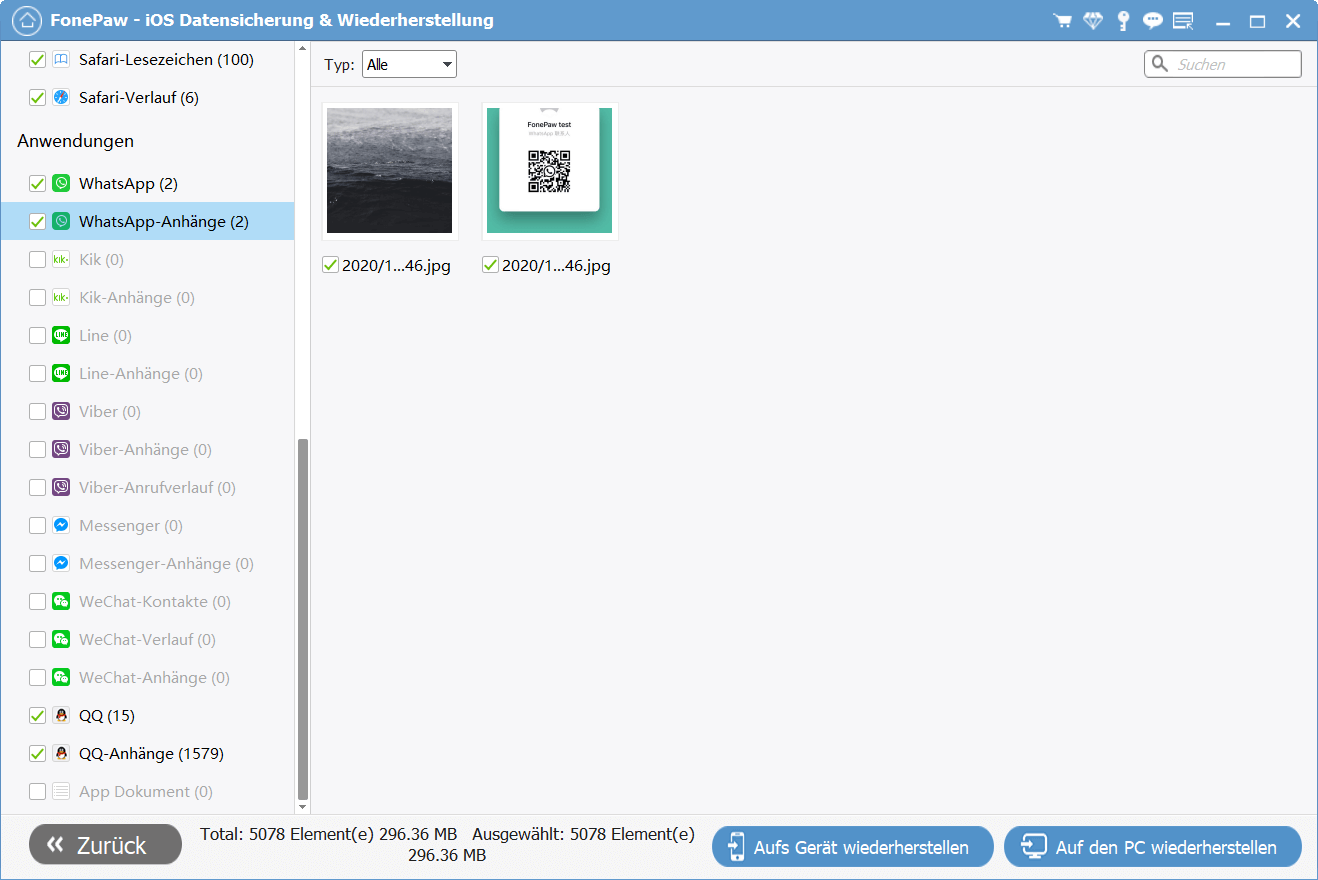1318x880 pixels.
Task: Click sidebar scrollbar down arrow
Action: (x=303, y=804)
